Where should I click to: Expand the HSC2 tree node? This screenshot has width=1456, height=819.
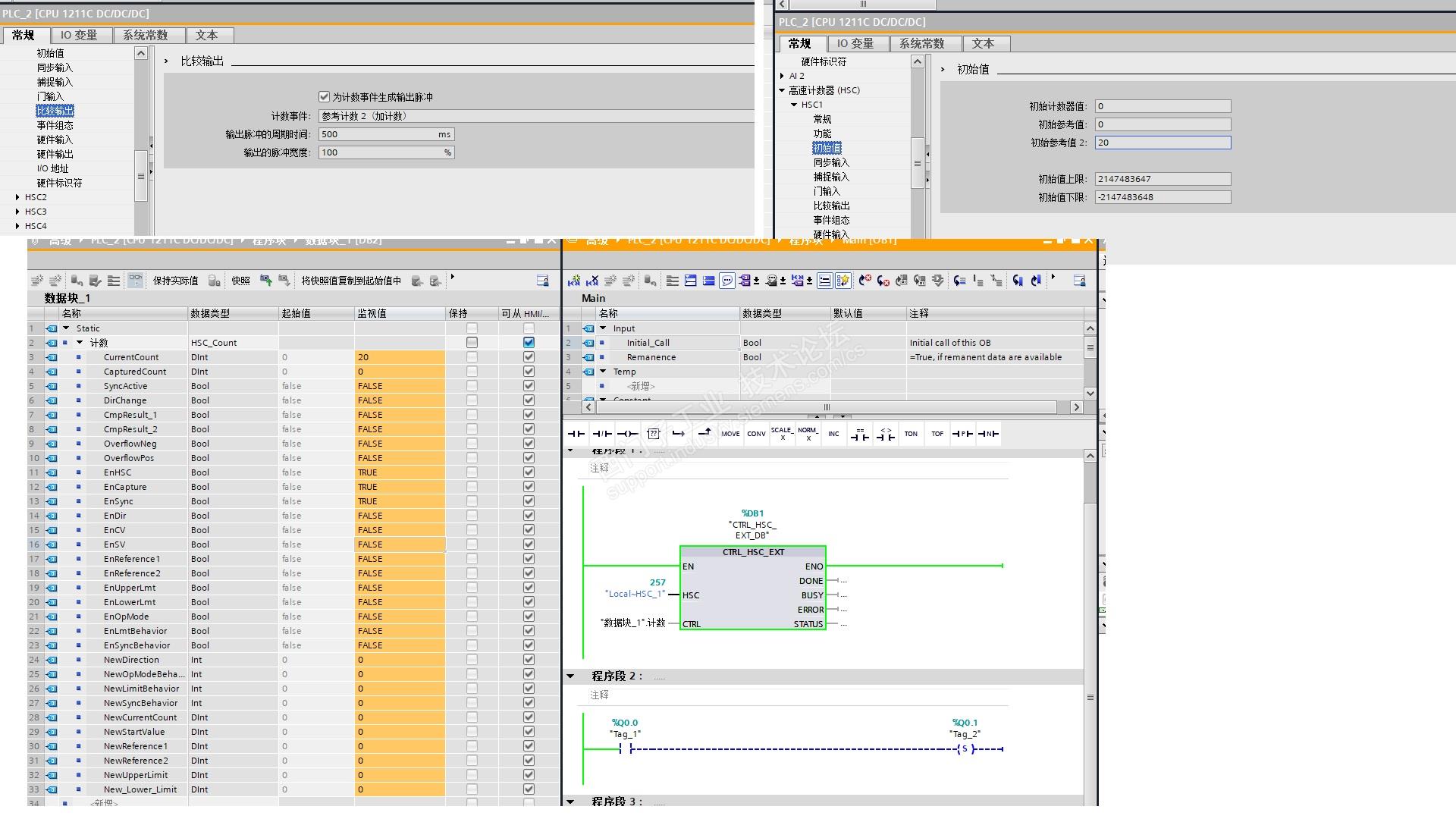pos(17,197)
